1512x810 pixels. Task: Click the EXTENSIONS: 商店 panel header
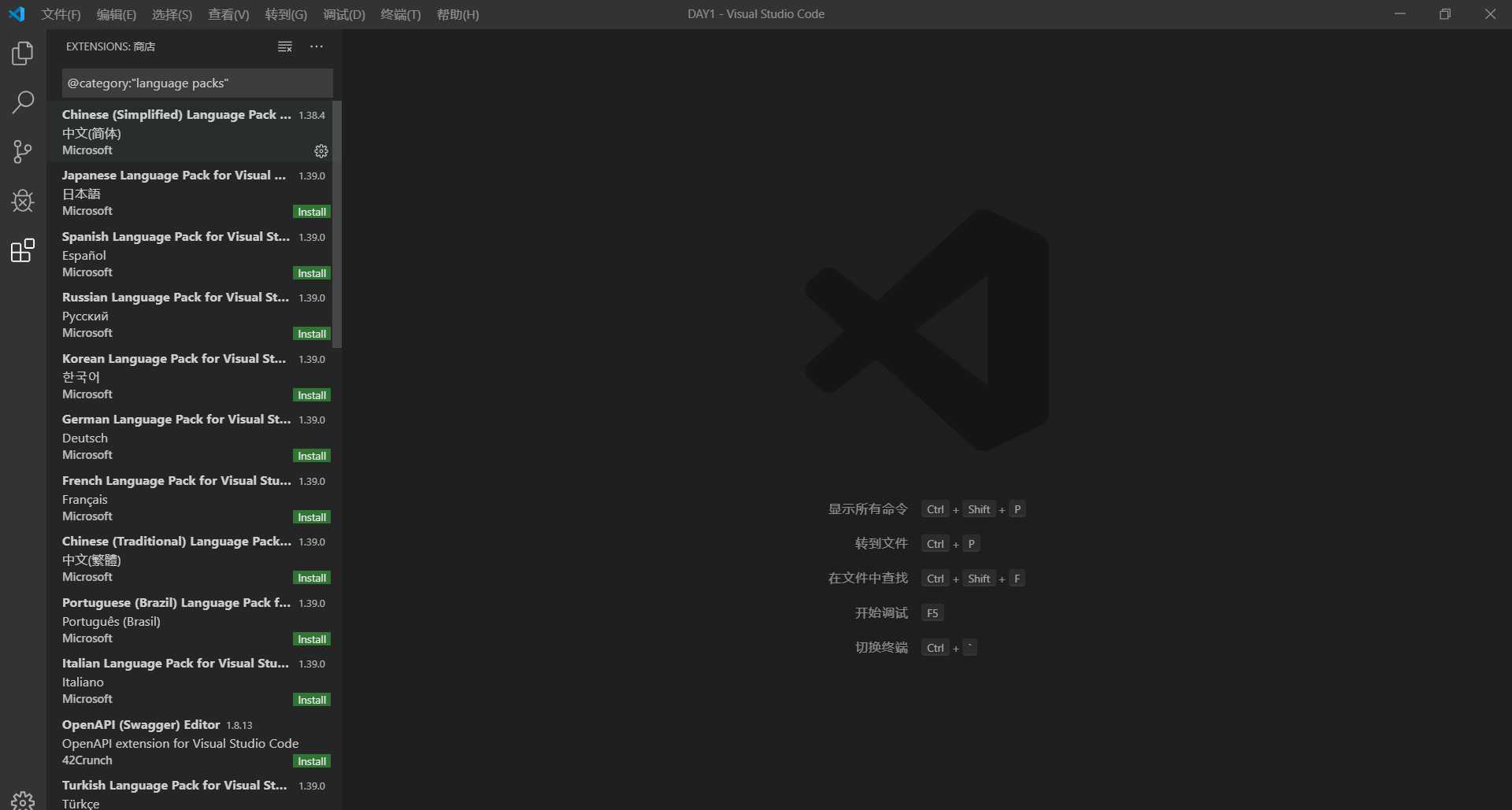pos(110,46)
